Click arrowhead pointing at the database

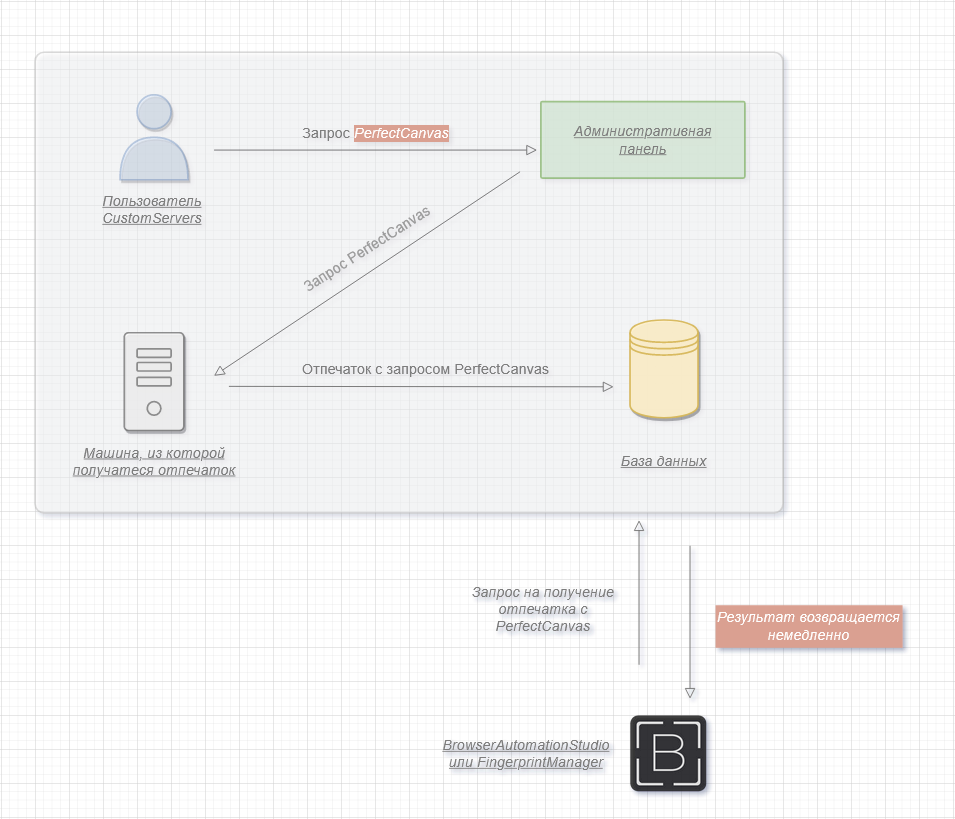[607, 386]
